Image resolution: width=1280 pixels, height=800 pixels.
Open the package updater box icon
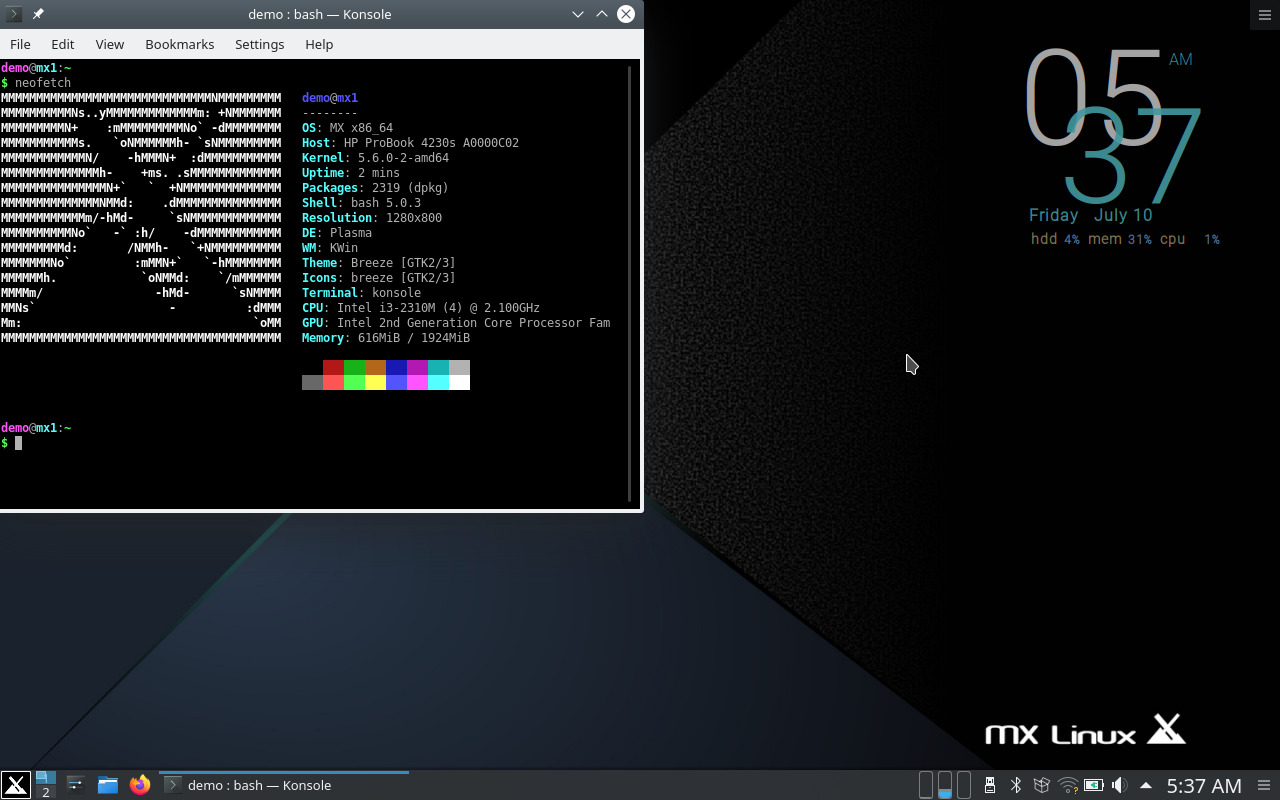click(1040, 784)
